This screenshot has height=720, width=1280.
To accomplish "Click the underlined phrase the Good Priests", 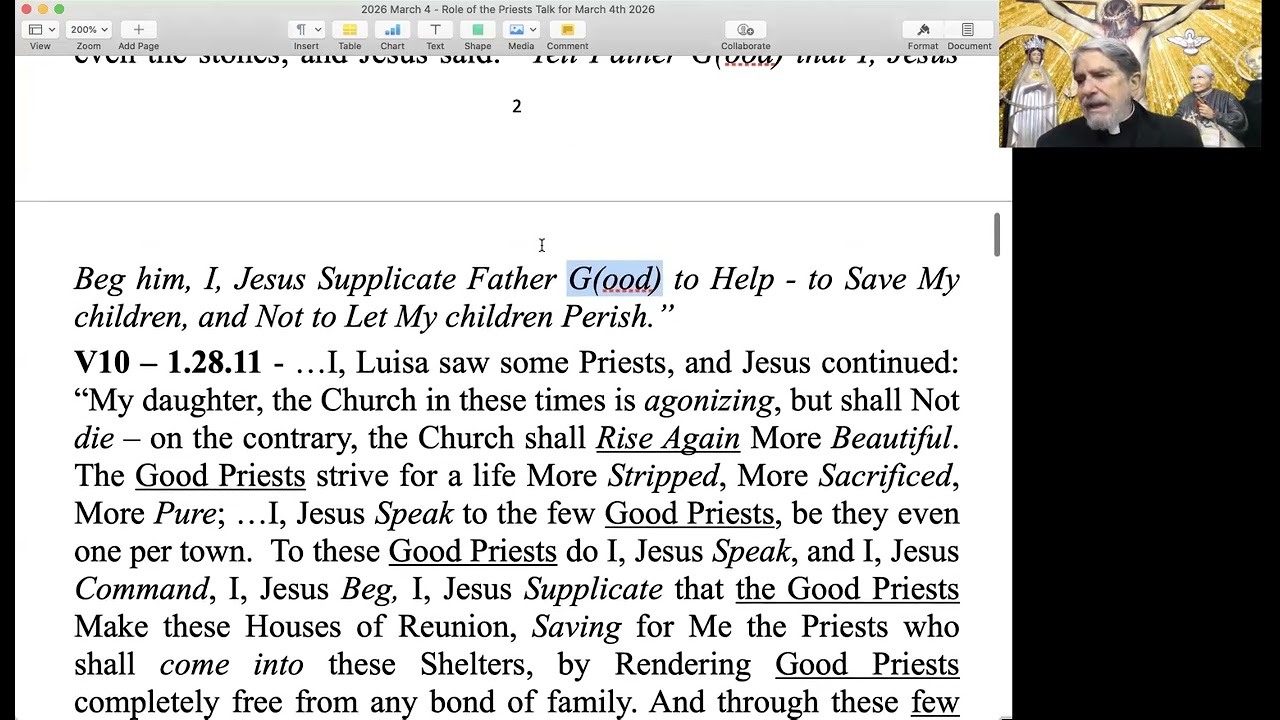I will pos(847,589).
